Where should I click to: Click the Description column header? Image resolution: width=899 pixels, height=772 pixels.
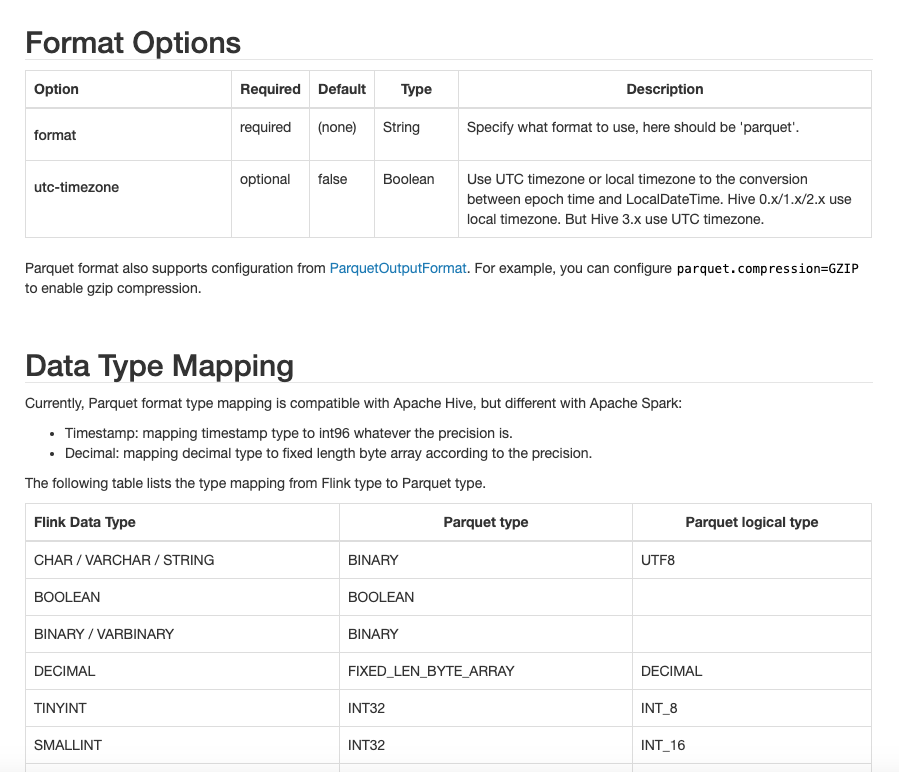[665, 89]
